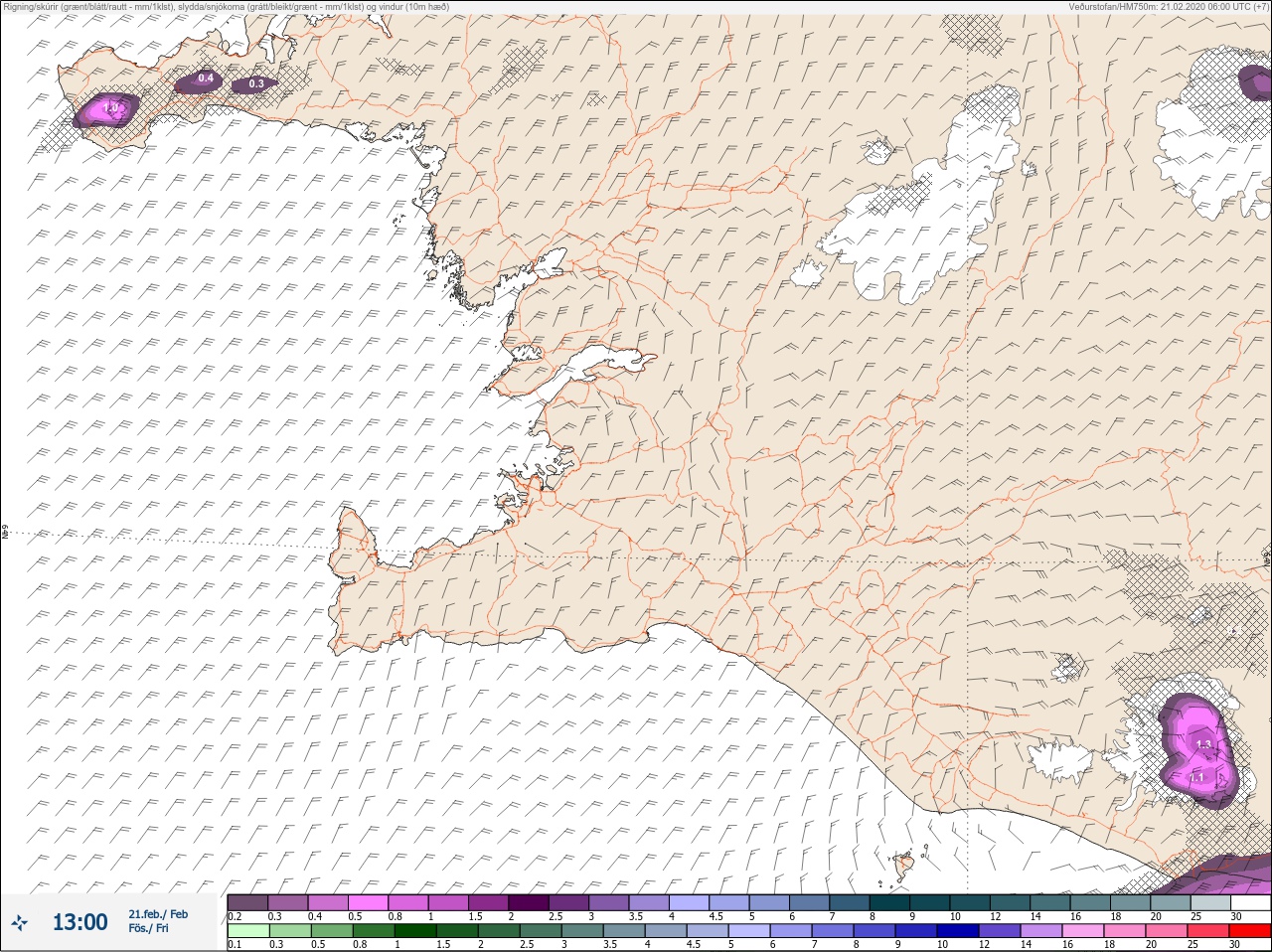This screenshot has height=952, width=1272.
Task: Click the 13:00 forecast time label
Action: click(x=79, y=922)
